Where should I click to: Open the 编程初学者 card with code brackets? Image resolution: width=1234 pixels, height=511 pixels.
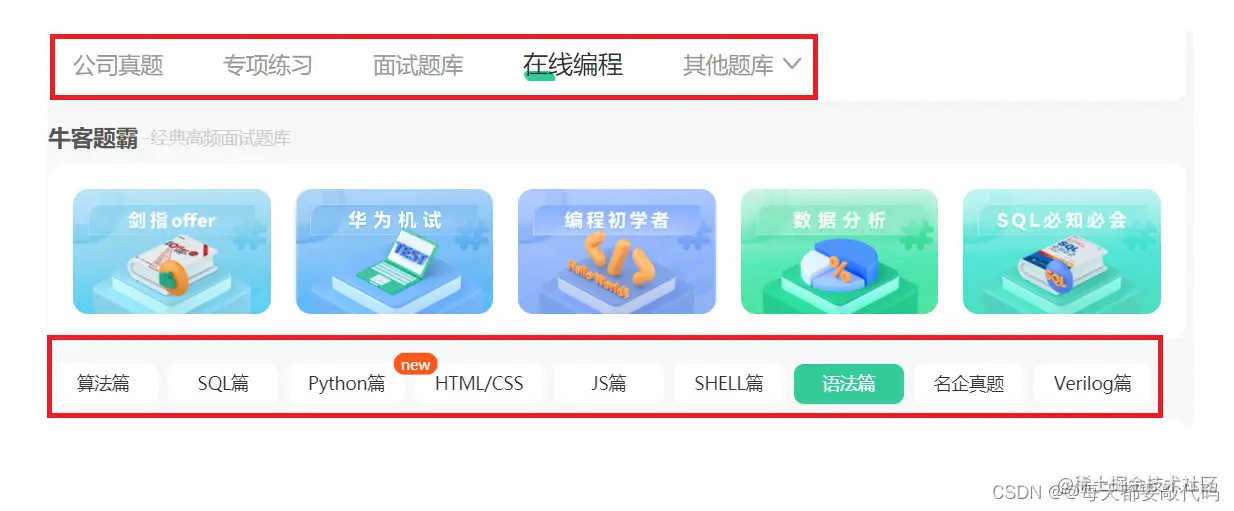(x=617, y=251)
